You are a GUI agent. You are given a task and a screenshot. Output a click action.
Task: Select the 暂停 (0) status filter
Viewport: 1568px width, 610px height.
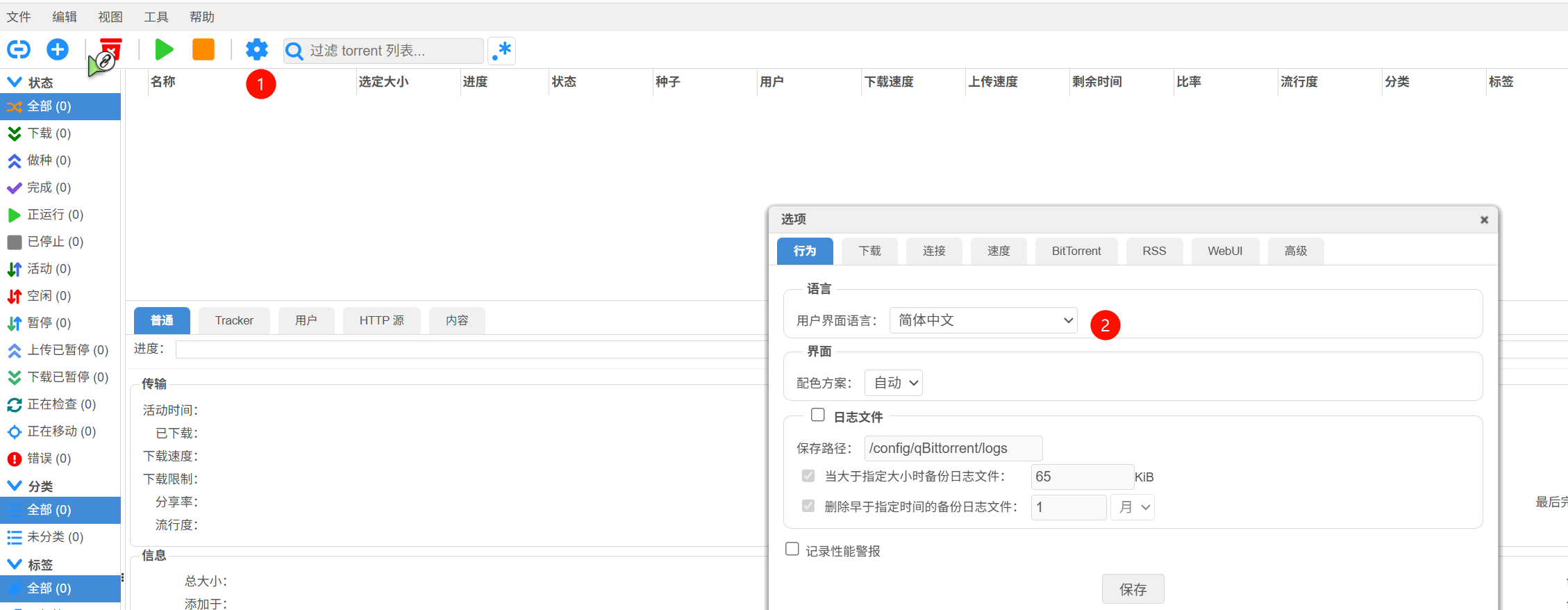point(60,323)
